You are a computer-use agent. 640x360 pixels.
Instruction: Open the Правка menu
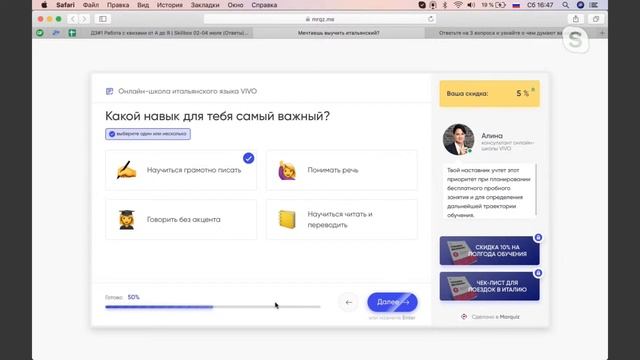coord(118,5)
